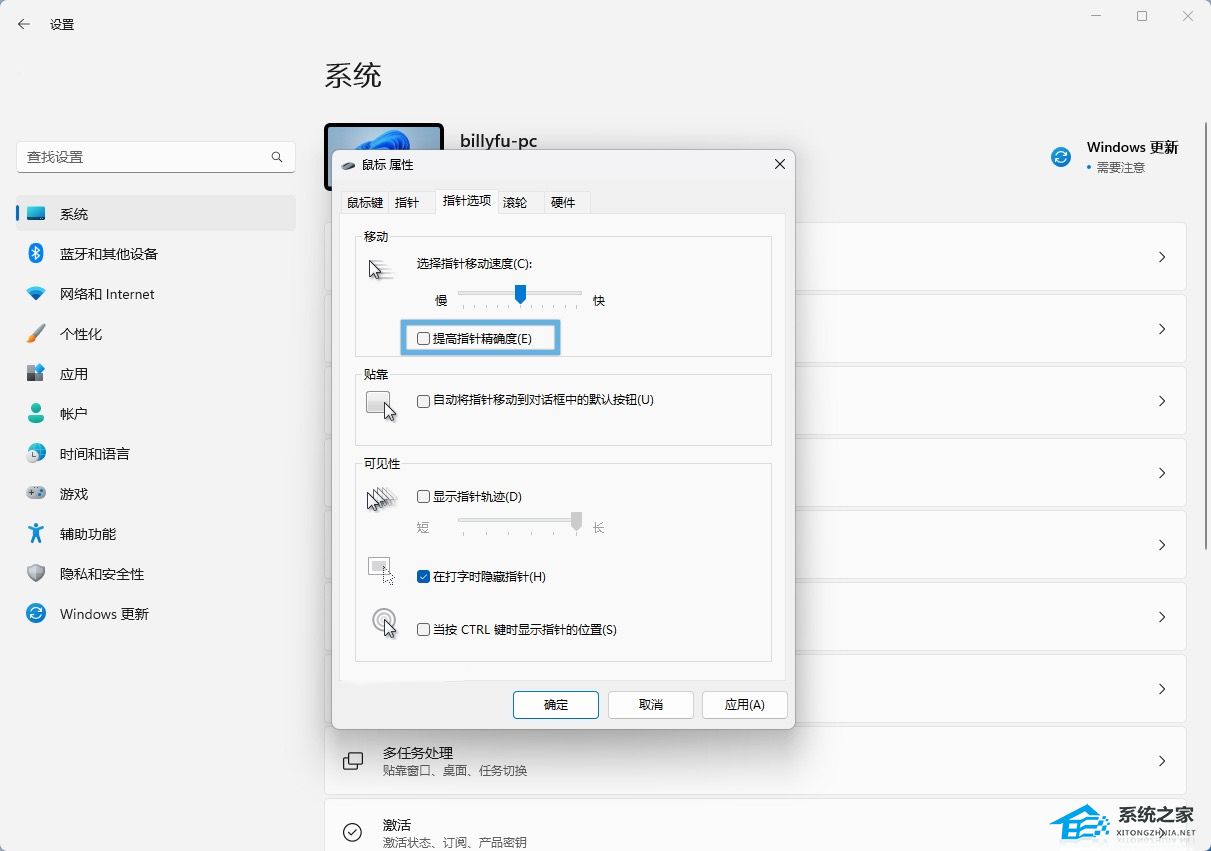Screen dimensions: 1211x851
Task: Open the 滚轮 tab
Action: (x=515, y=203)
